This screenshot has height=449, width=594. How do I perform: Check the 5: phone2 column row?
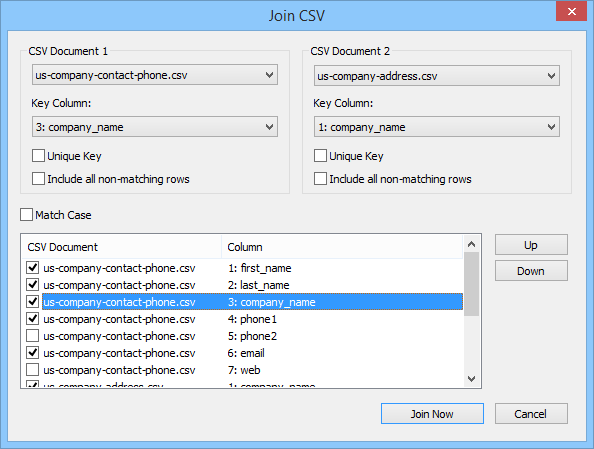[33, 336]
